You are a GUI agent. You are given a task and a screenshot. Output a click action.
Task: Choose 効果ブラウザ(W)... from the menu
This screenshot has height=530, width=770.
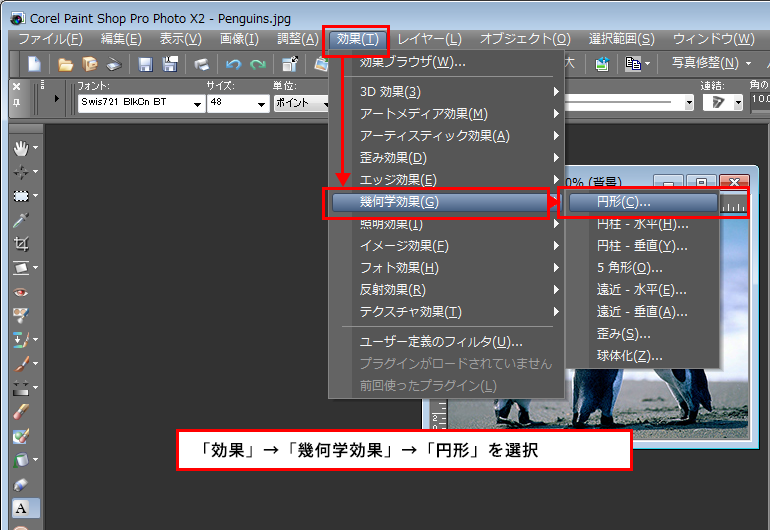coord(446,62)
